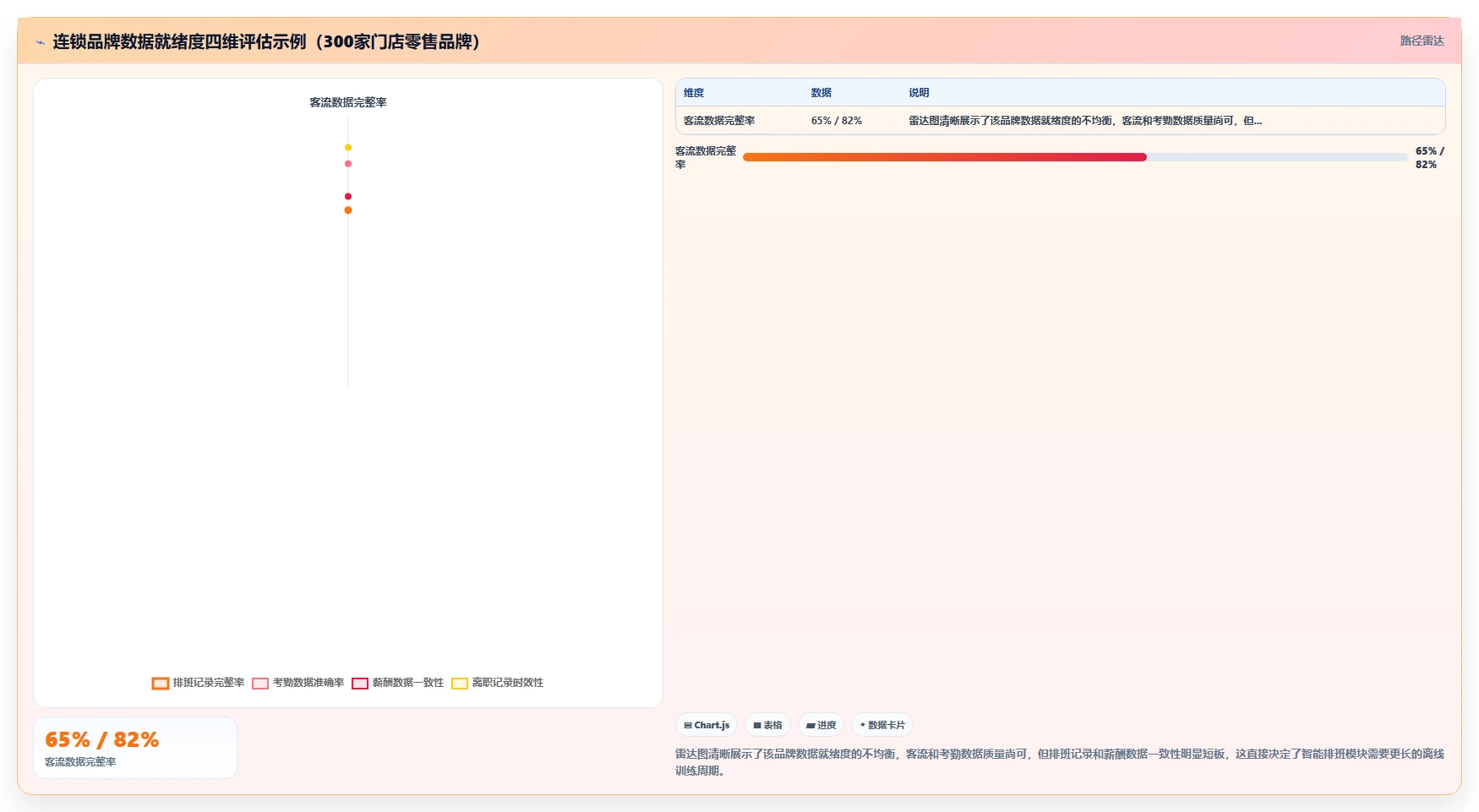Click the 说明 column header

(919, 93)
